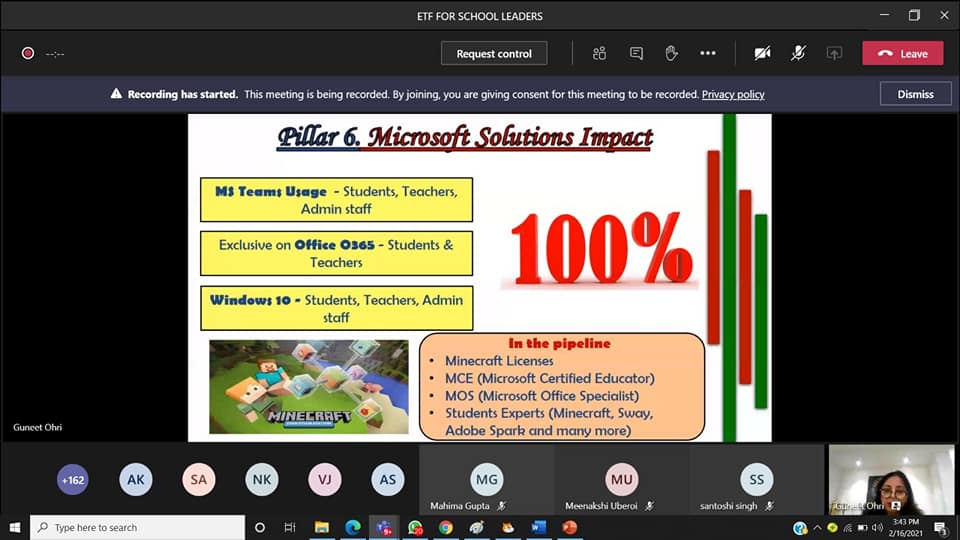Click the MS Teams Usage slide box
The height and width of the screenshot is (540, 960).
[x=336, y=200]
